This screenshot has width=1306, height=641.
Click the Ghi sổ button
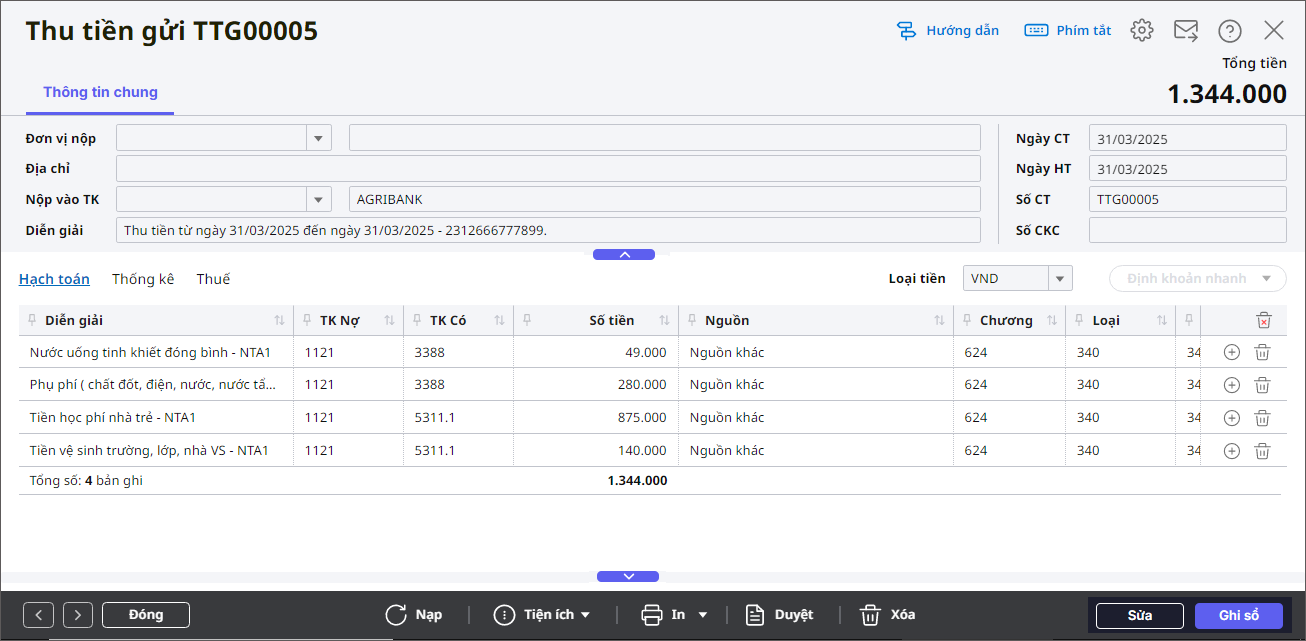pyautogui.click(x=1238, y=616)
